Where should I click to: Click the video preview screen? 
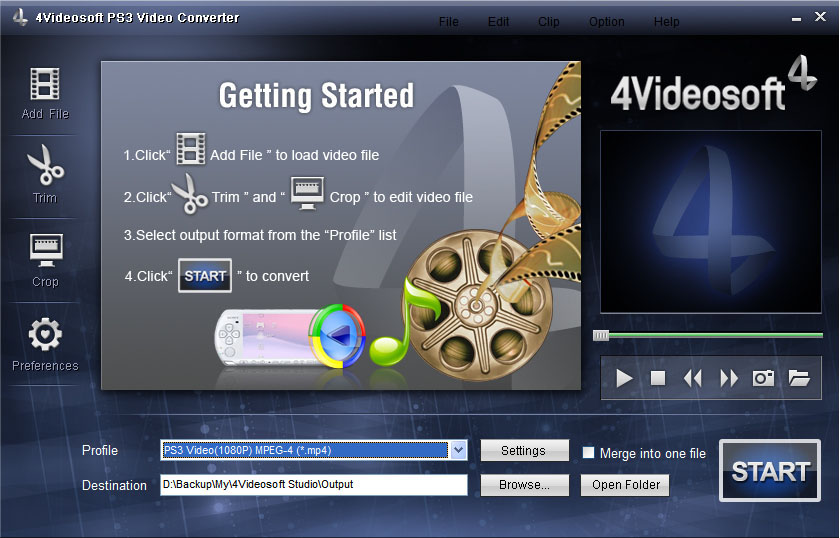(x=710, y=222)
